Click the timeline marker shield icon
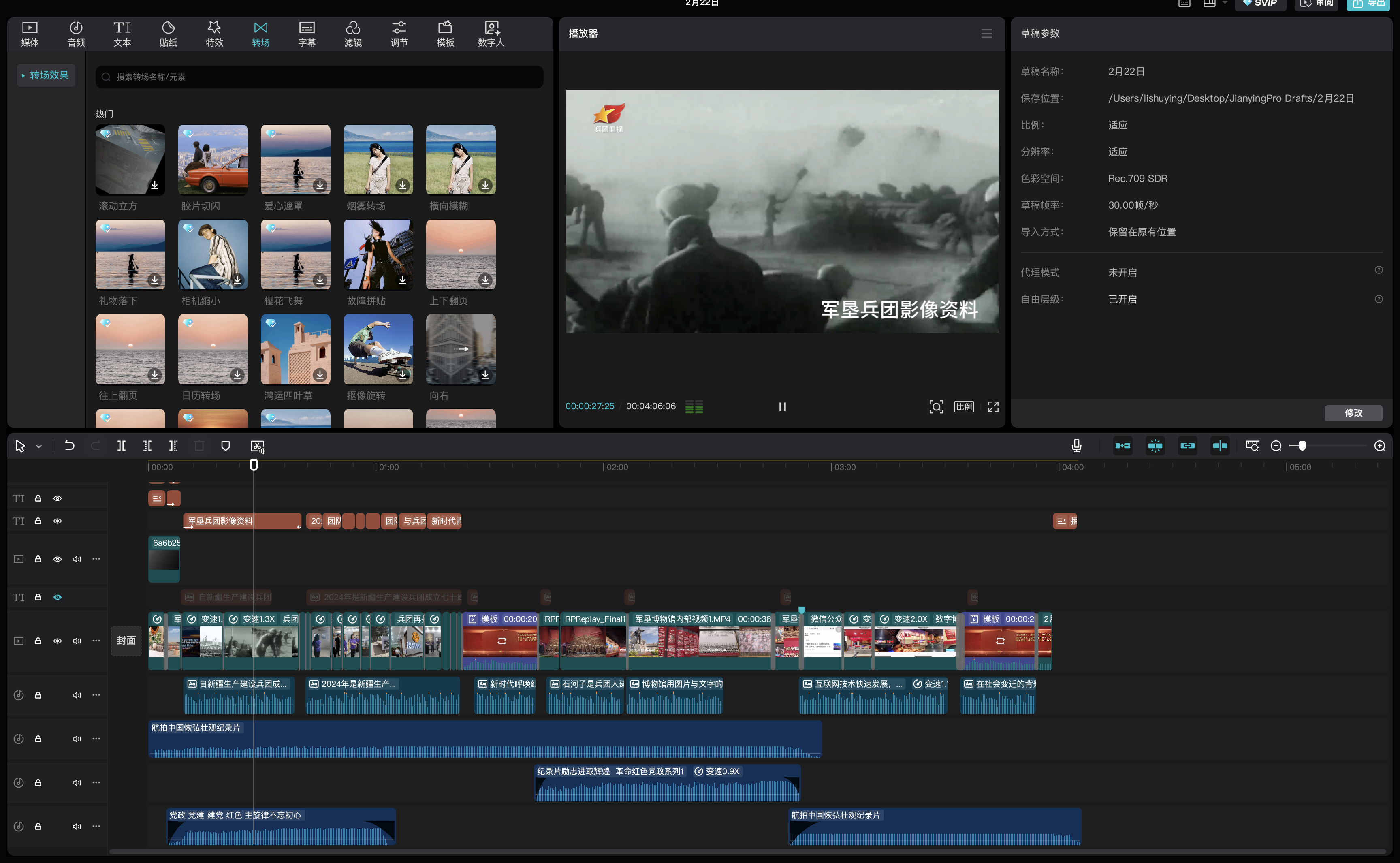 coord(225,446)
